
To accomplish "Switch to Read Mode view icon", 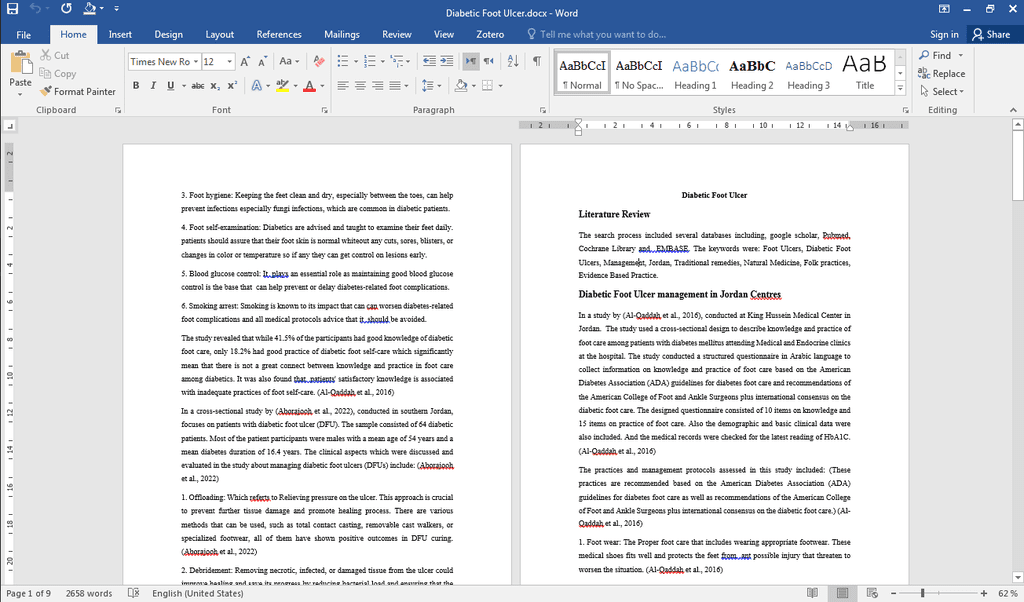I will 812,593.
